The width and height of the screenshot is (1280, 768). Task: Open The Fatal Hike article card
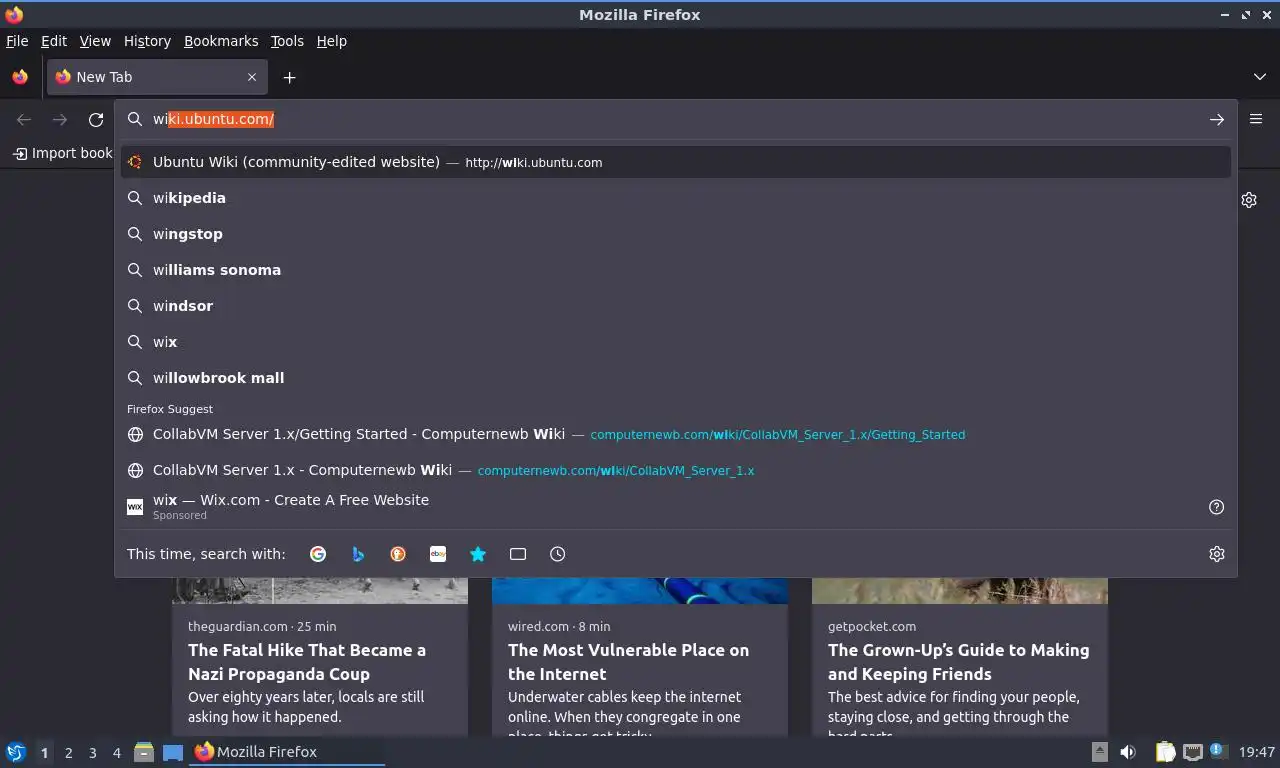pos(320,656)
